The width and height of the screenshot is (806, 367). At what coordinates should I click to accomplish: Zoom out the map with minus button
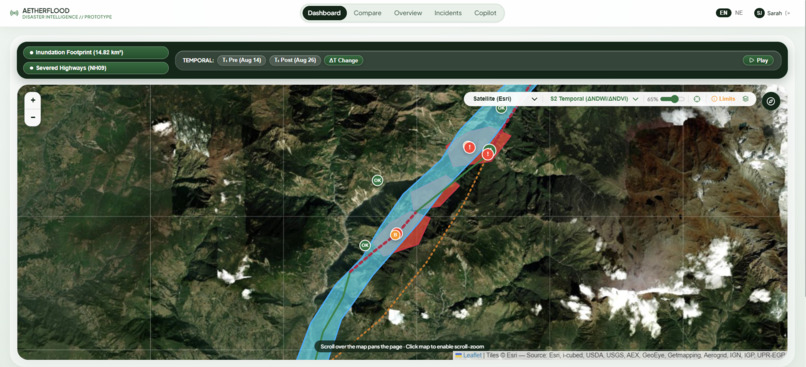coord(33,117)
